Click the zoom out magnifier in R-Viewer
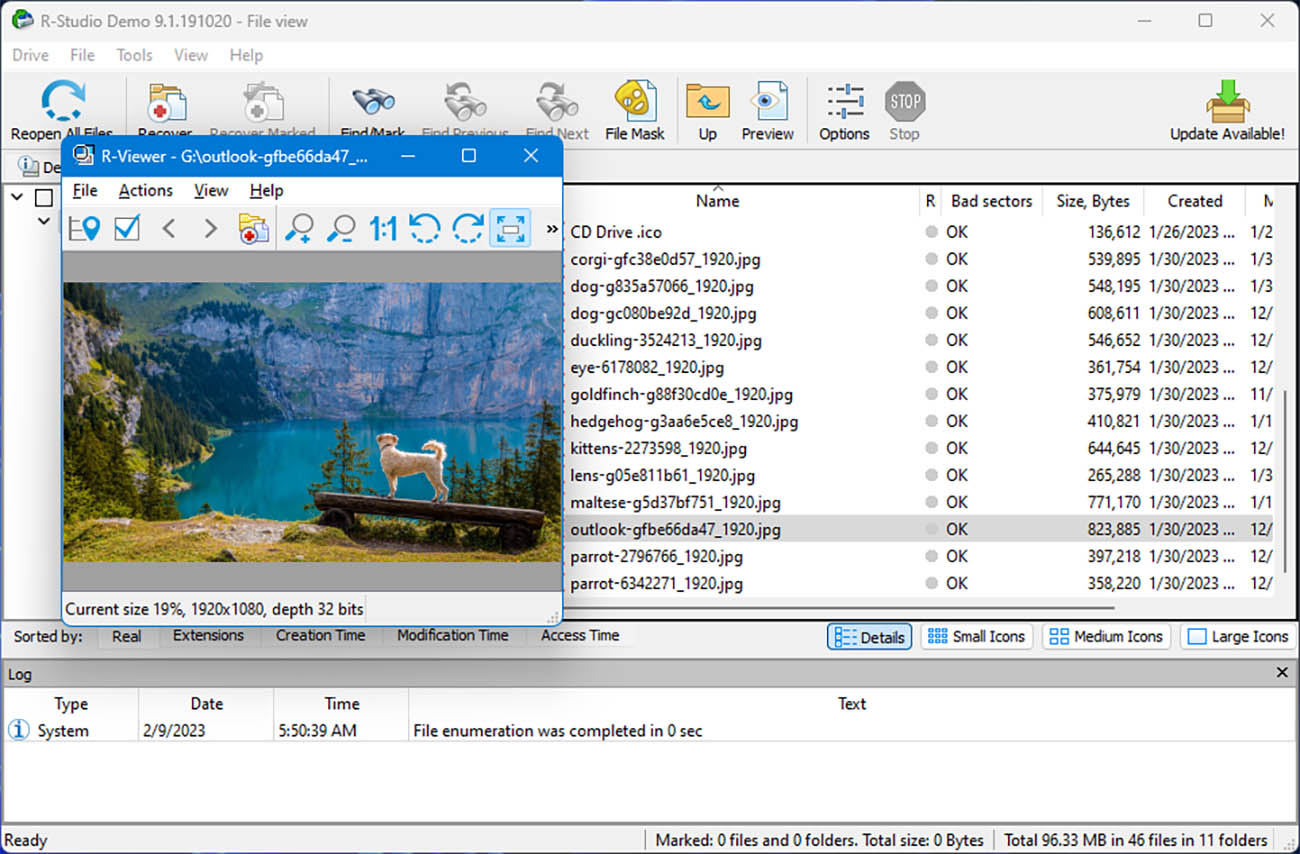This screenshot has height=854, width=1300. click(341, 229)
